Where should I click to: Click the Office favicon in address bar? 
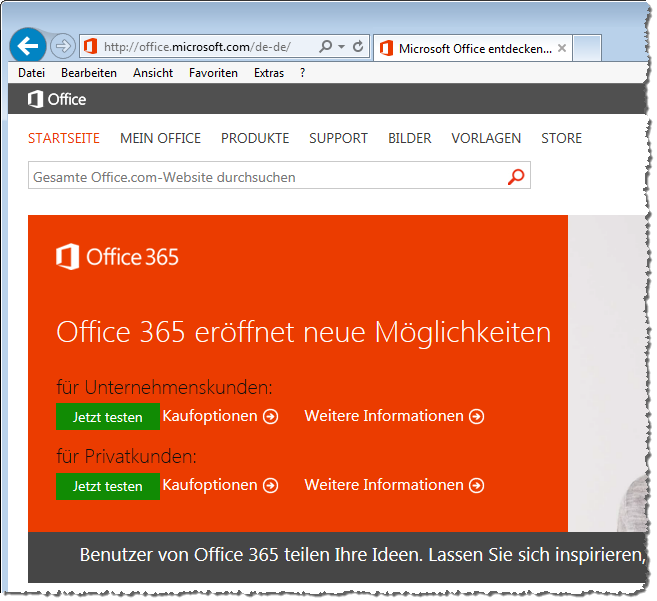(x=91, y=46)
